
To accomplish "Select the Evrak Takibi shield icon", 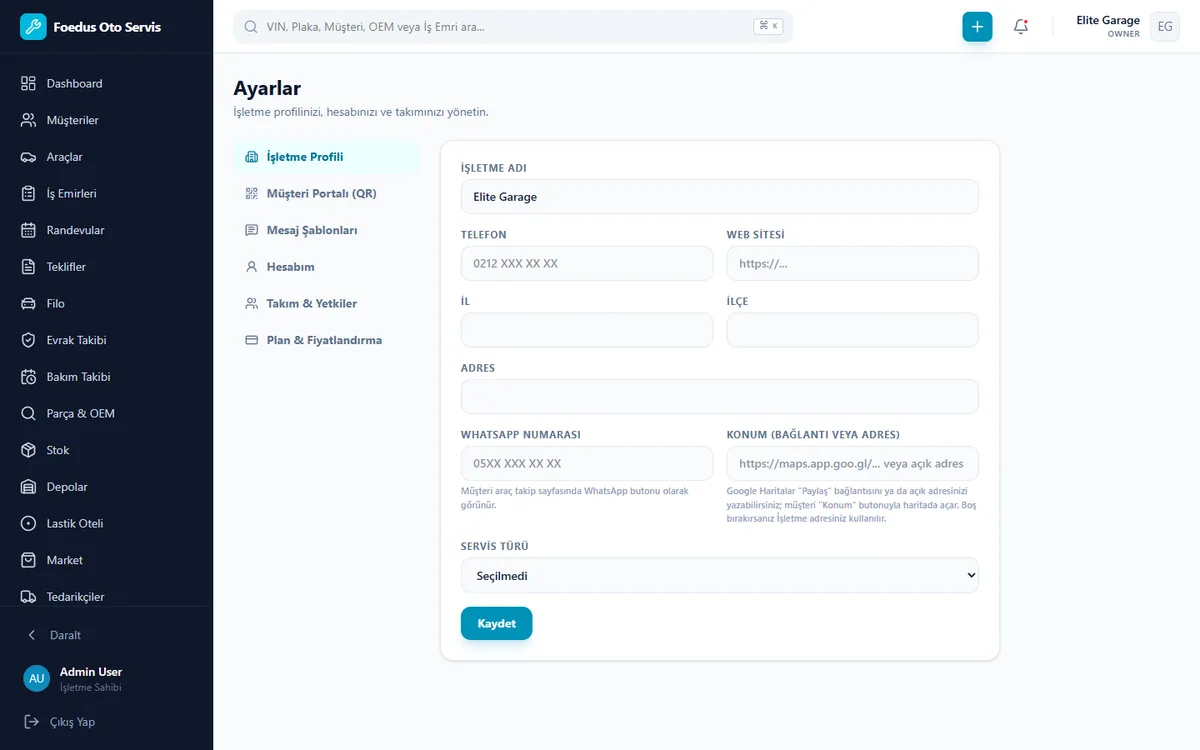I will tap(28, 340).
